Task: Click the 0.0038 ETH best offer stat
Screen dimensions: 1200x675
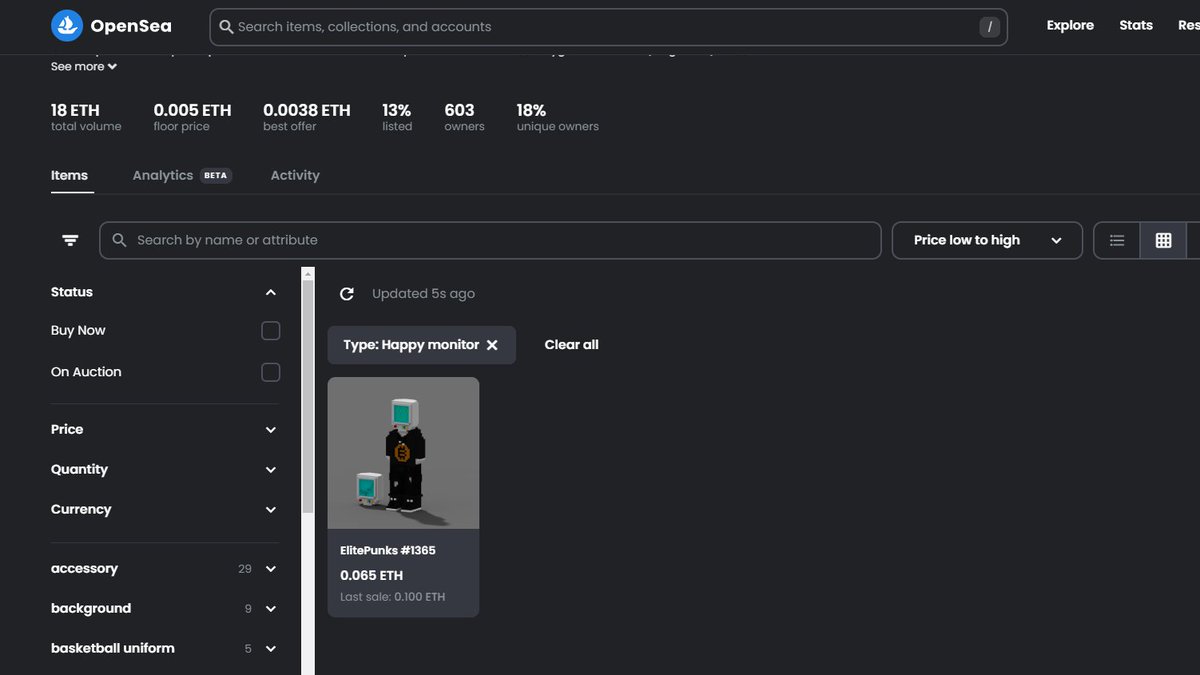Action: pos(307,117)
